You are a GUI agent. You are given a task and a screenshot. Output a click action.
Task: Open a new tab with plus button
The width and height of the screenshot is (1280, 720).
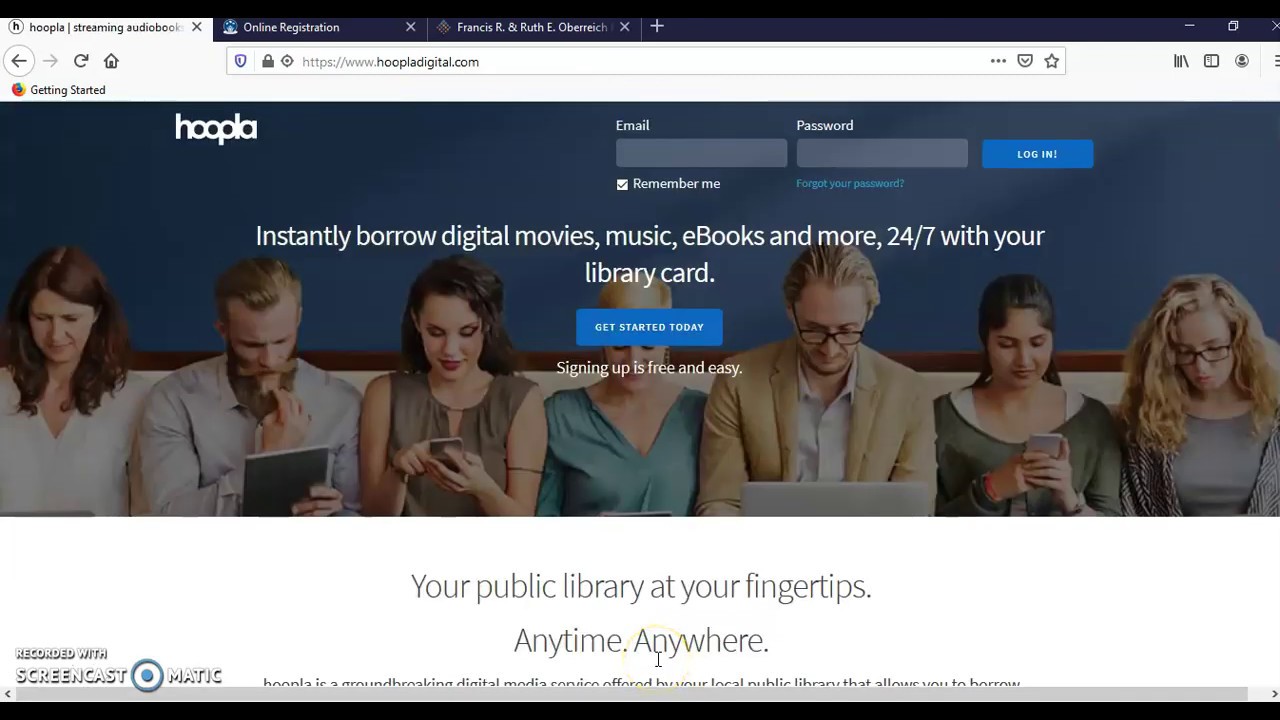[657, 27]
